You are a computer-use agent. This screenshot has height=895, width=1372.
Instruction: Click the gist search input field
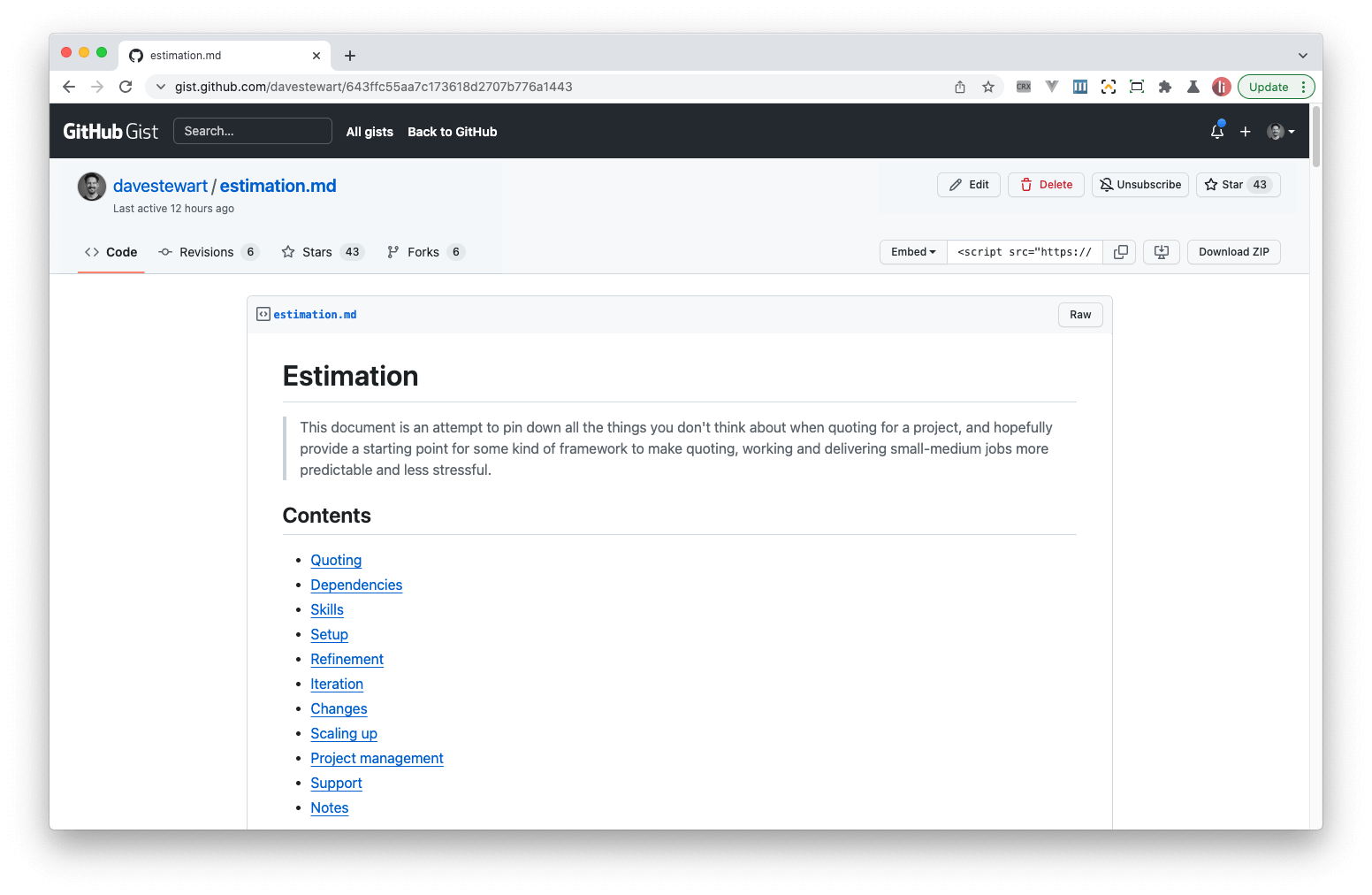click(x=253, y=130)
